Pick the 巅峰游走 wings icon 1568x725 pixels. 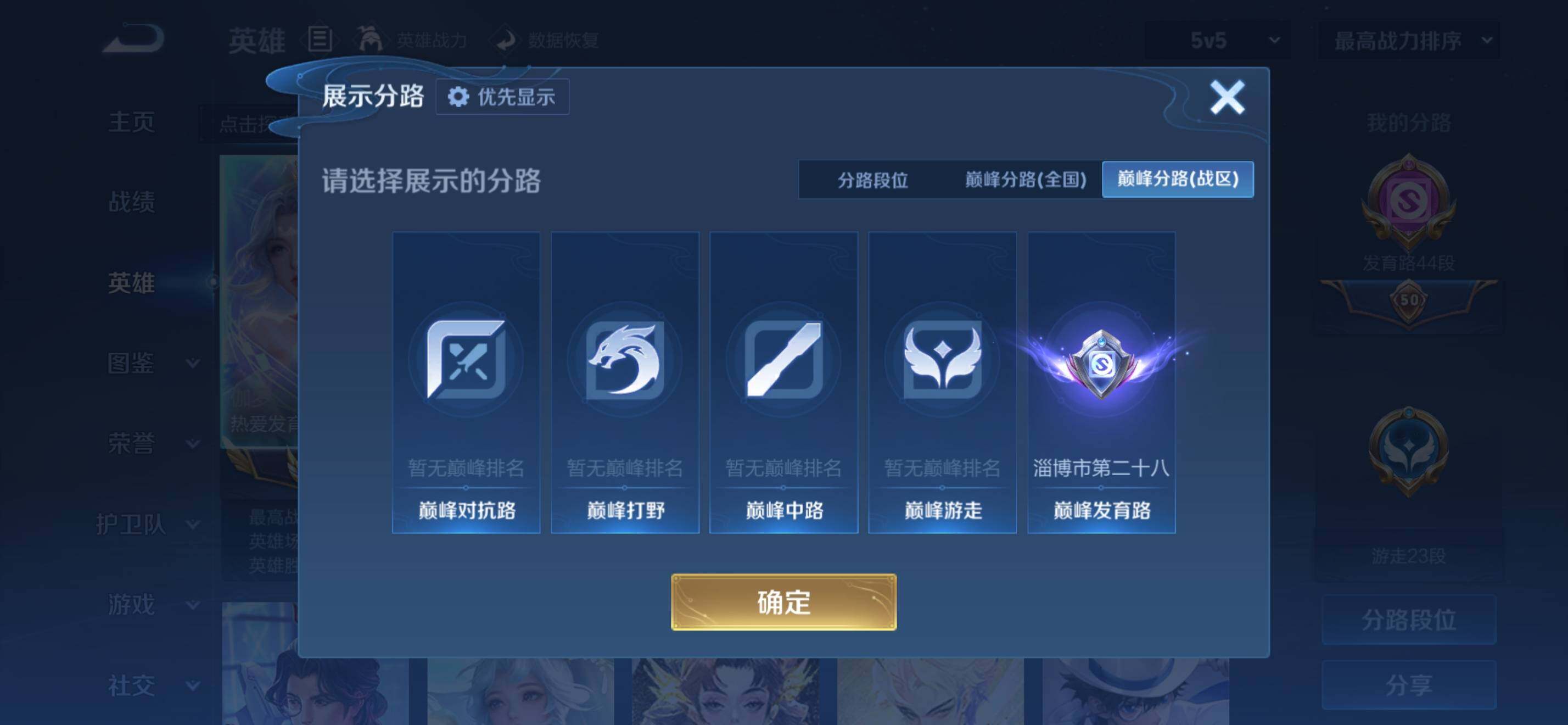942,359
